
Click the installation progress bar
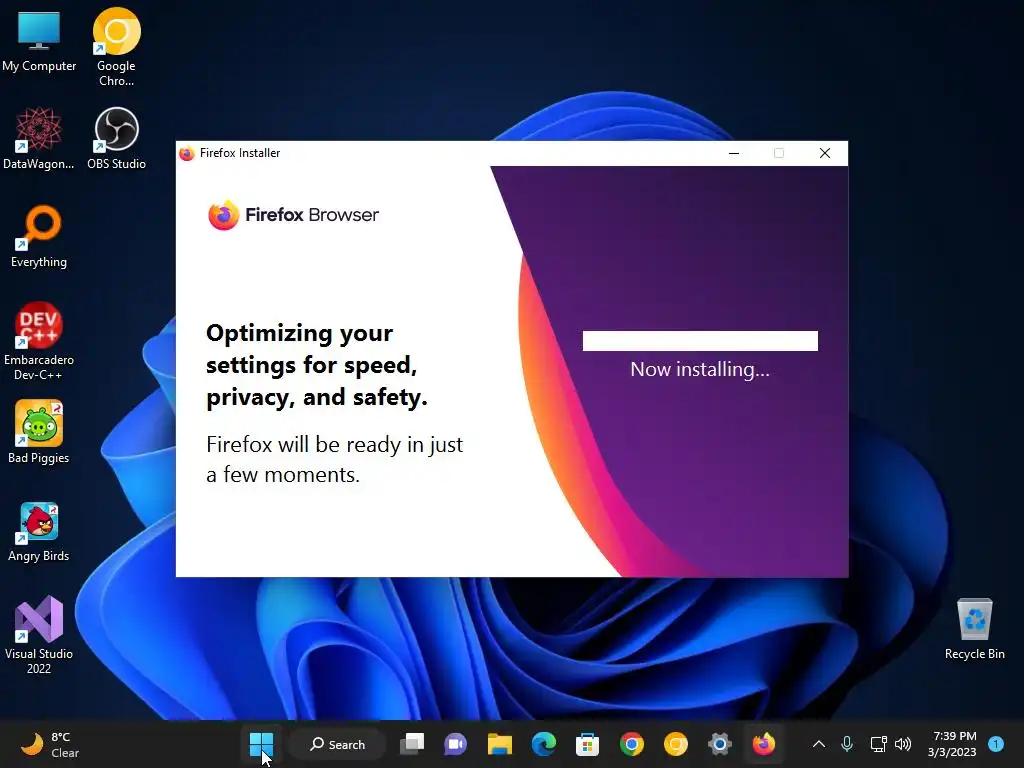click(700, 341)
